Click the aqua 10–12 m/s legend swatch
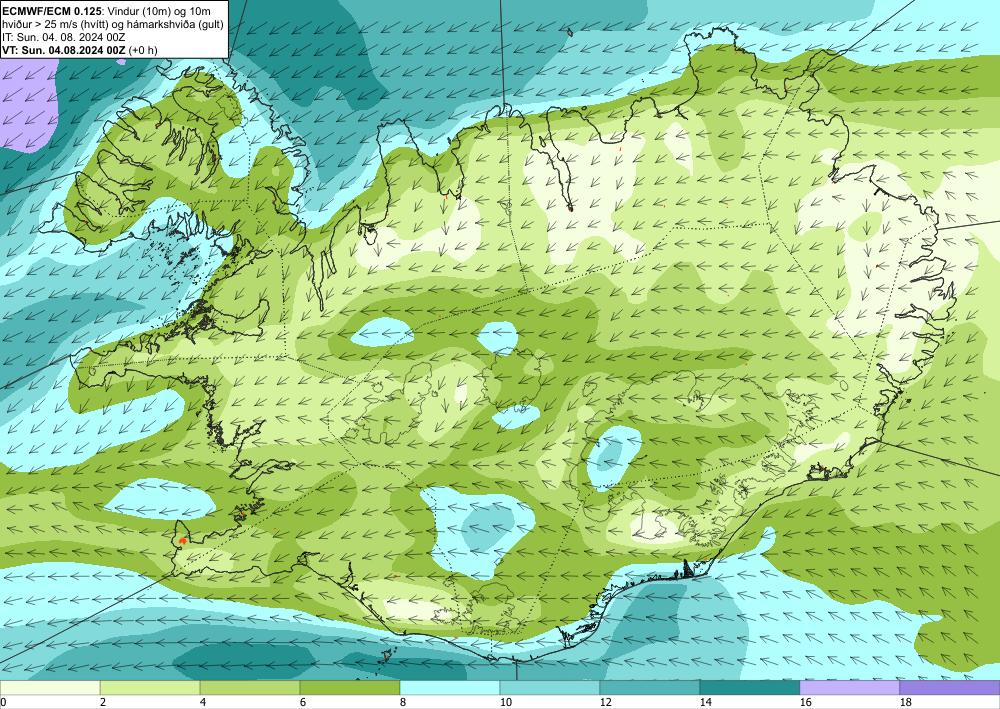The height and width of the screenshot is (709, 1000). tap(550, 688)
